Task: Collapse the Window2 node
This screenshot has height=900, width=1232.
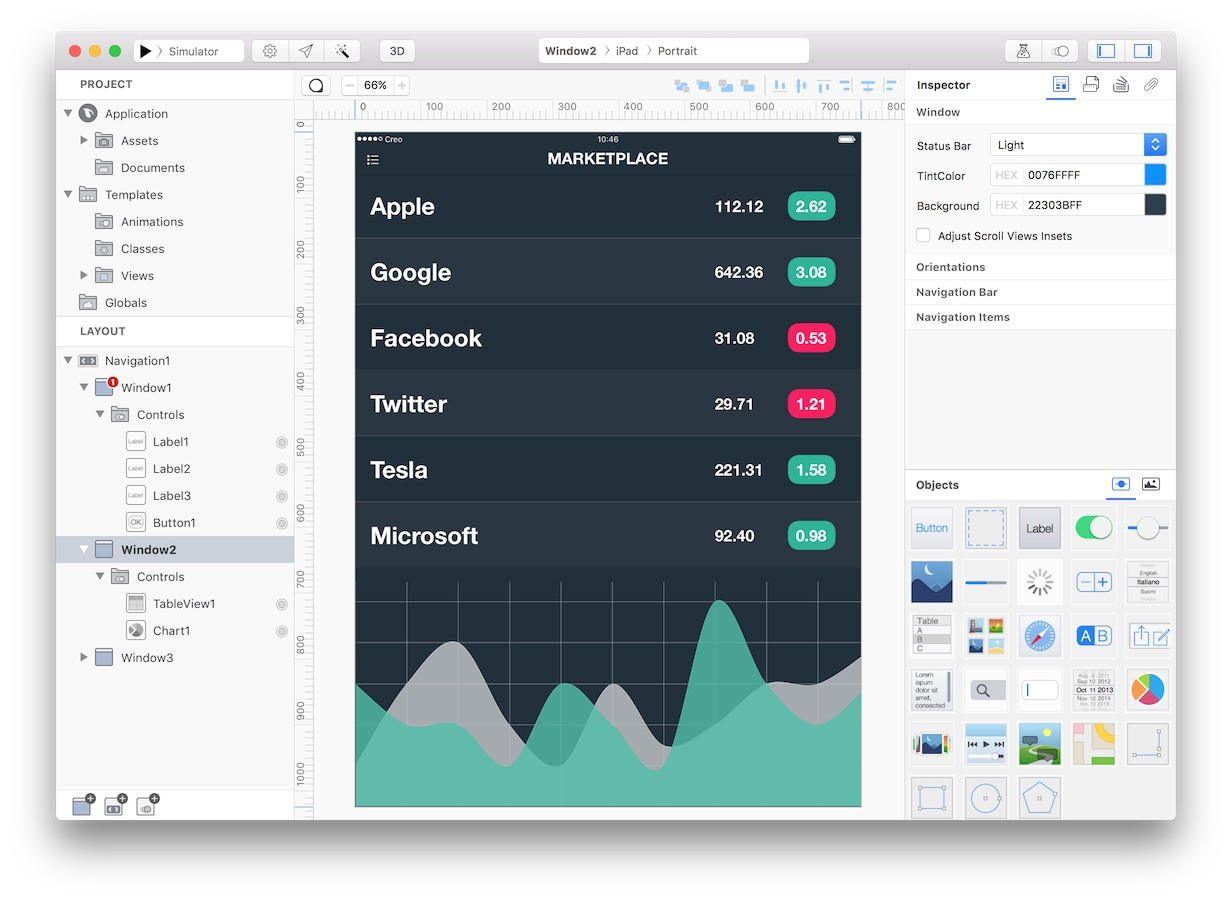Action: 84,549
